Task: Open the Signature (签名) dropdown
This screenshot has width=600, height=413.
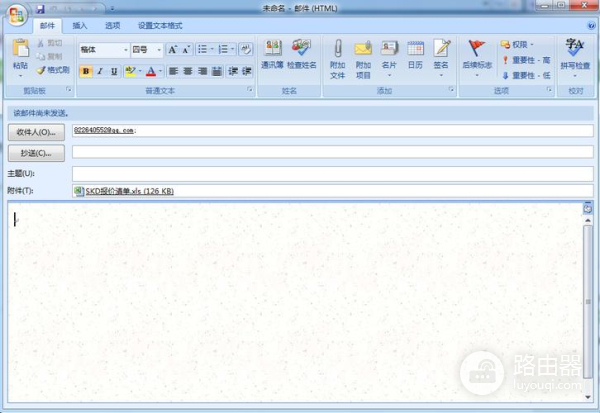Action: point(441,57)
